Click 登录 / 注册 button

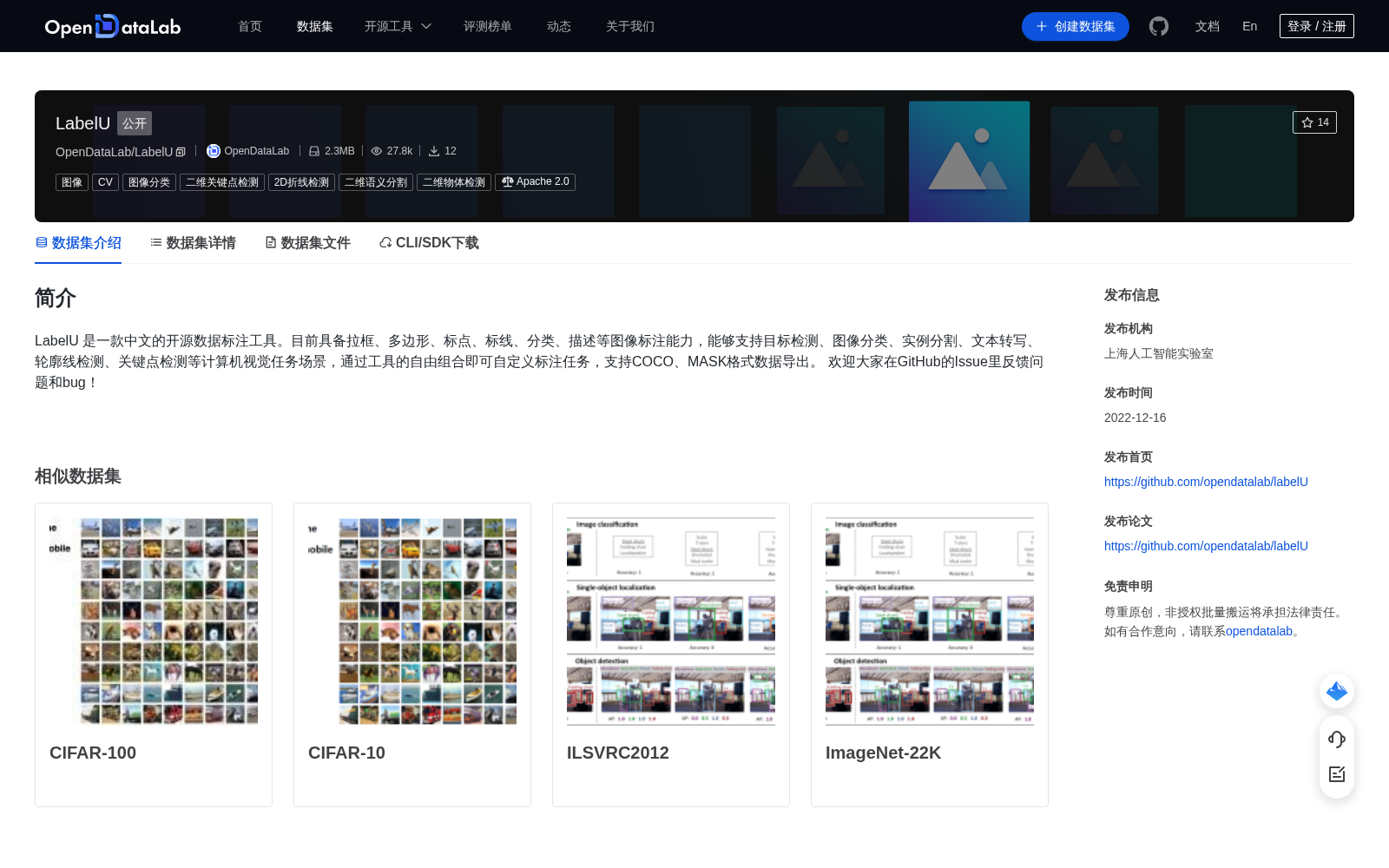(x=1317, y=26)
